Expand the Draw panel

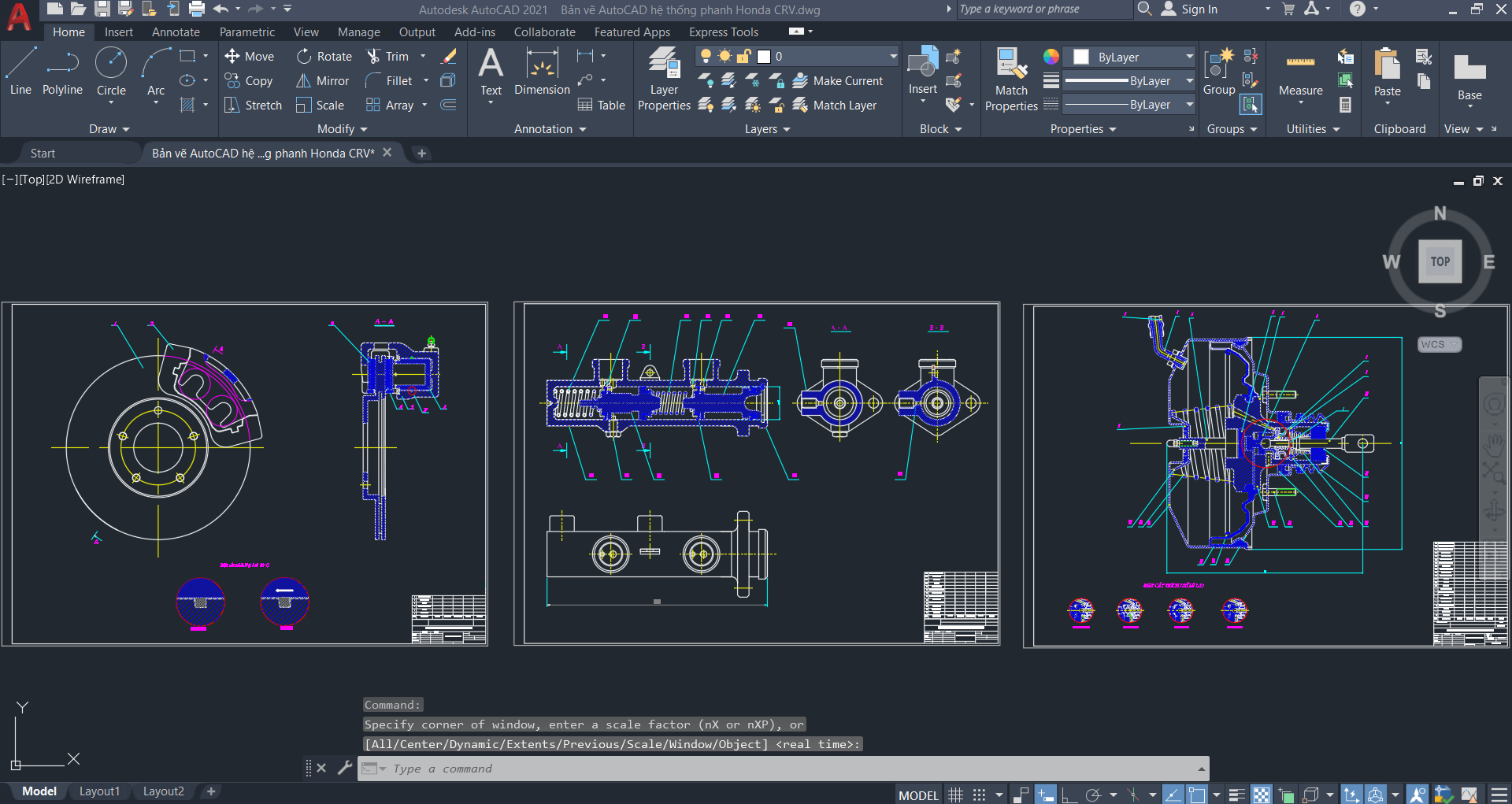109,129
